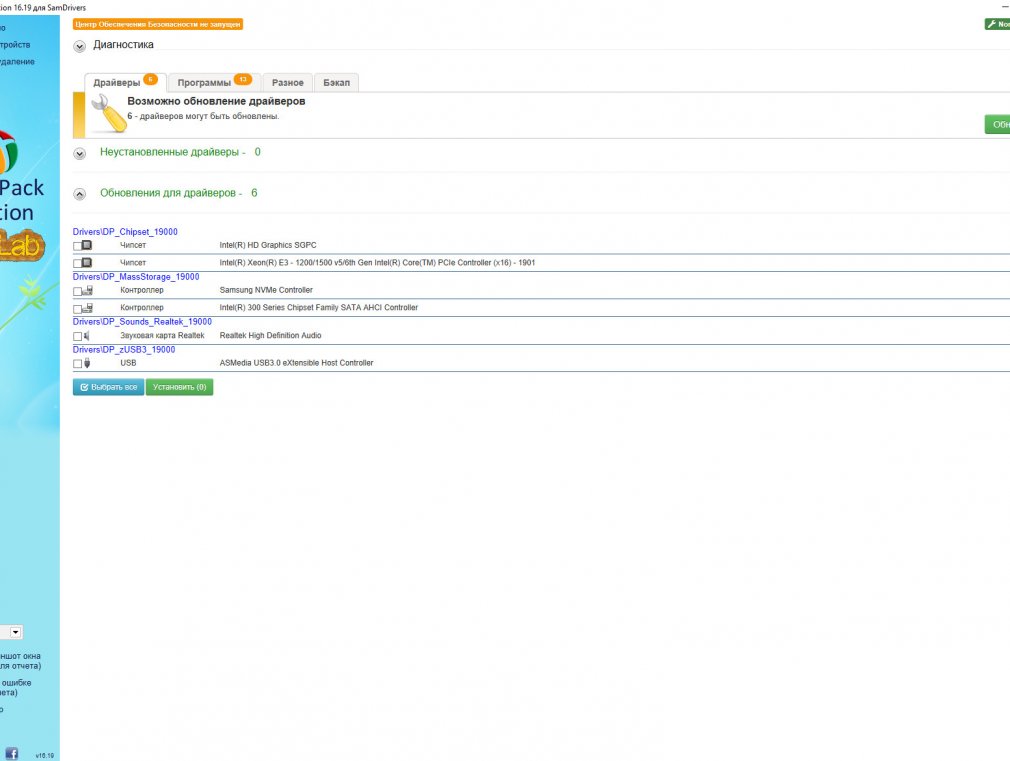This screenshot has height=761, width=1010.
Task: Open the Drivers\DP_Chipset_19000 link
Action: click(x=125, y=232)
